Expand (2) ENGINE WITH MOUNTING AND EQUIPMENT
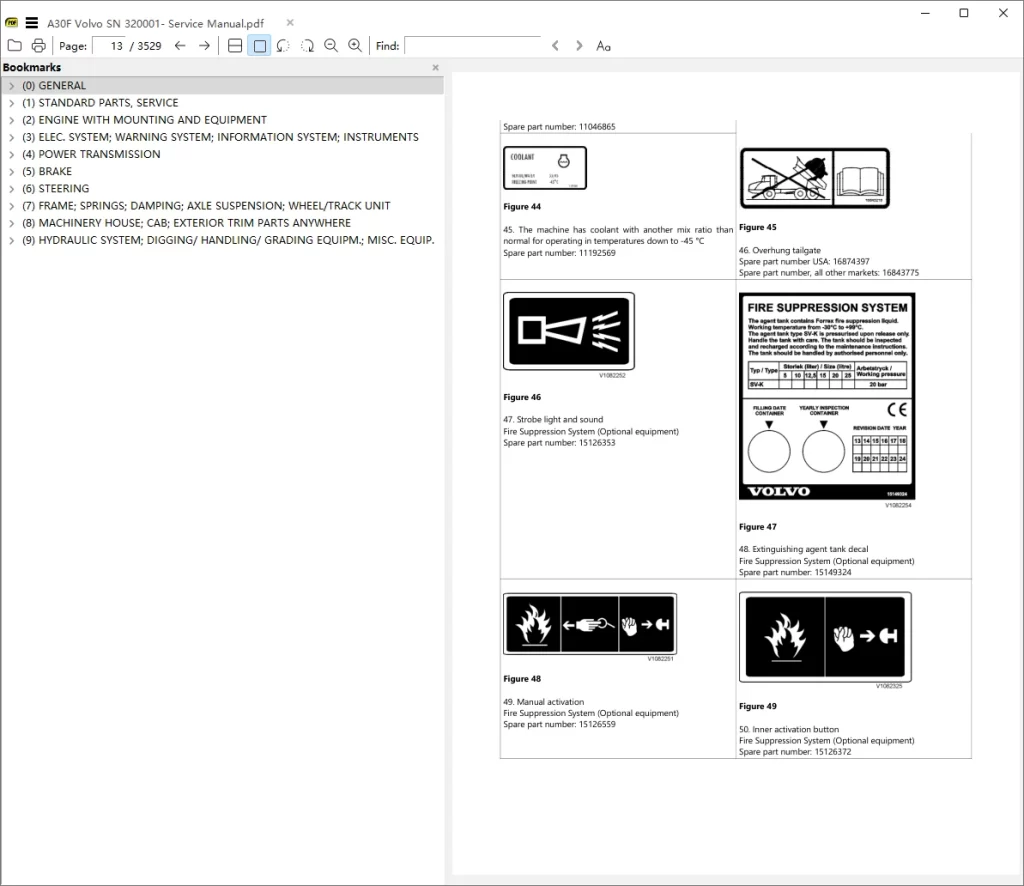Screen dimensions: 1024x886 point(11,120)
